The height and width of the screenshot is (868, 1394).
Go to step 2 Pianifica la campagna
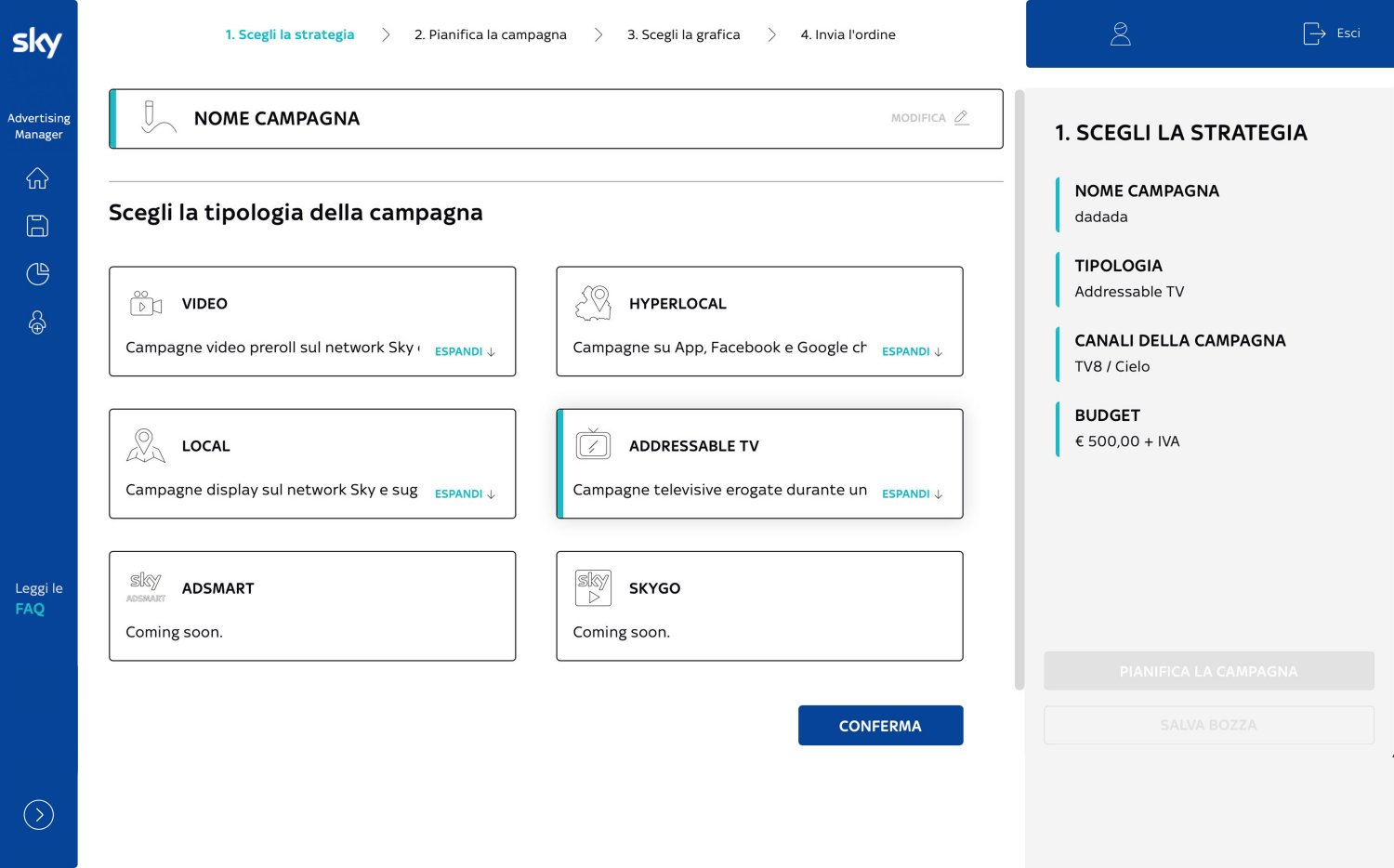pyautogui.click(x=491, y=34)
